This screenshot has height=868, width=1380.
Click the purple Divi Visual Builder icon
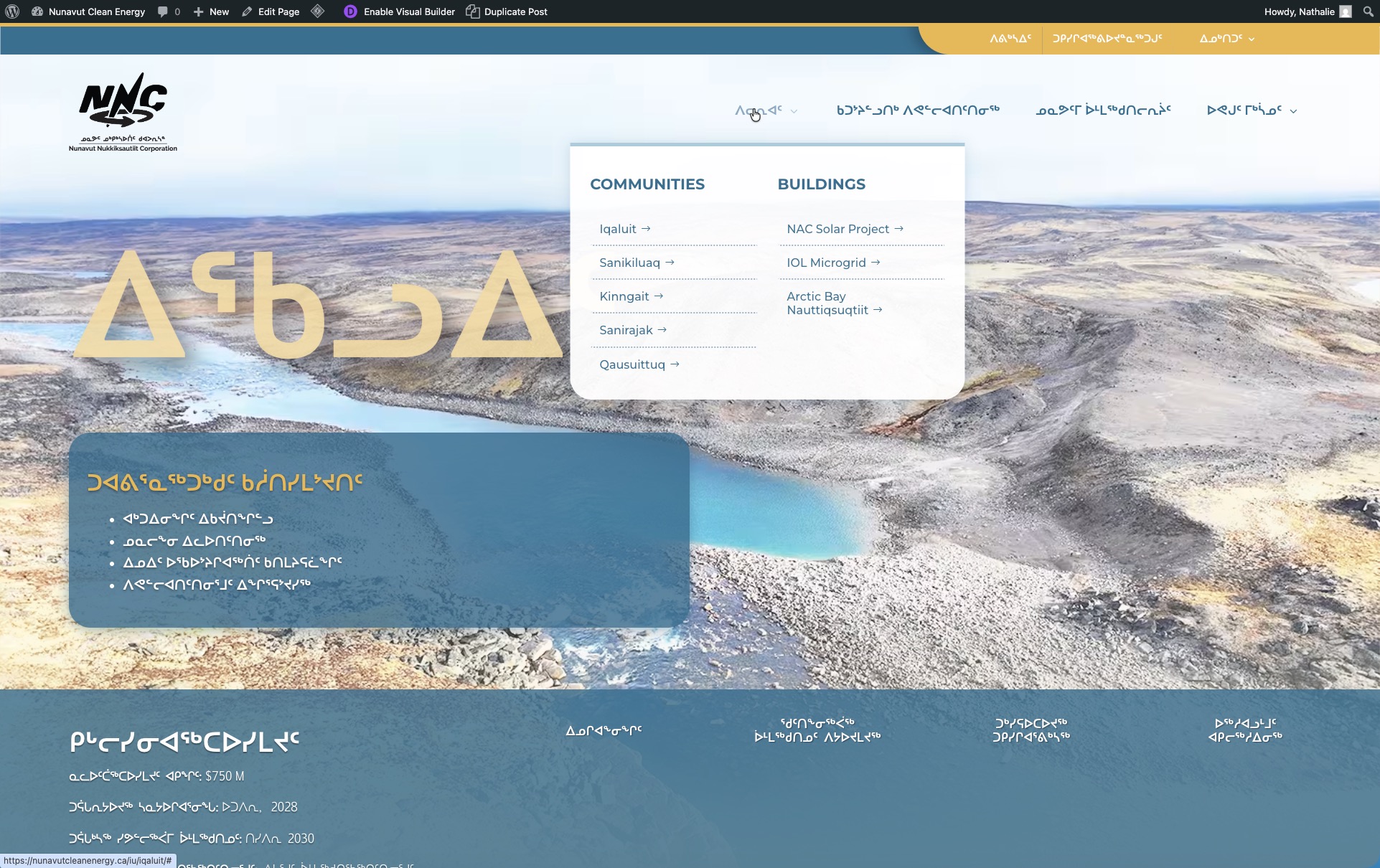(350, 11)
